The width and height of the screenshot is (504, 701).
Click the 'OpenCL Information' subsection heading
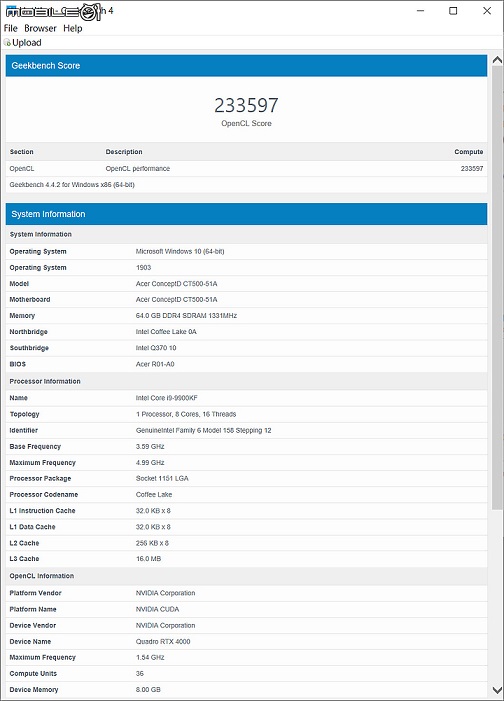coord(42,576)
